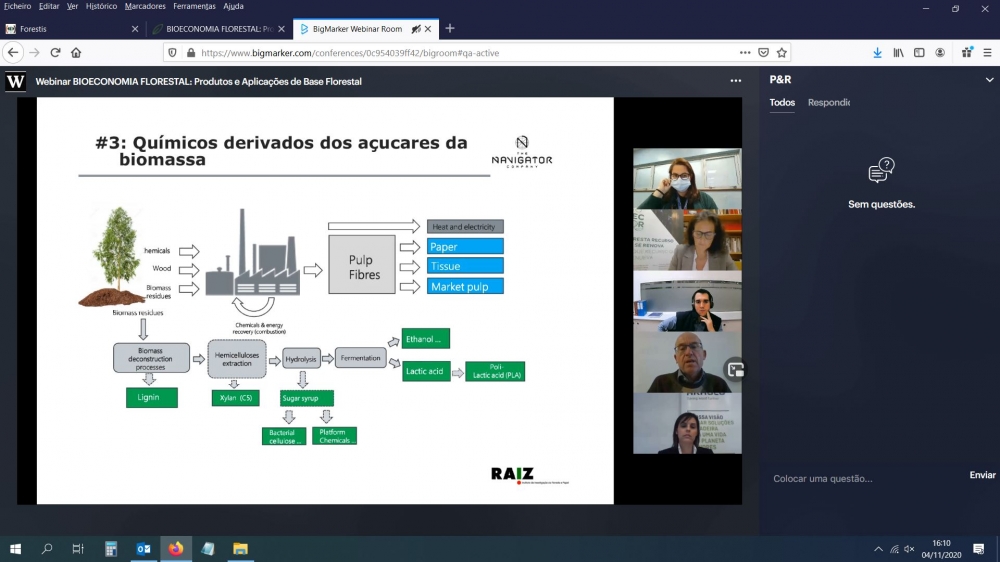1000x562 pixels.
Task: Click the browser forward arrow
Action: click(34, 53)
